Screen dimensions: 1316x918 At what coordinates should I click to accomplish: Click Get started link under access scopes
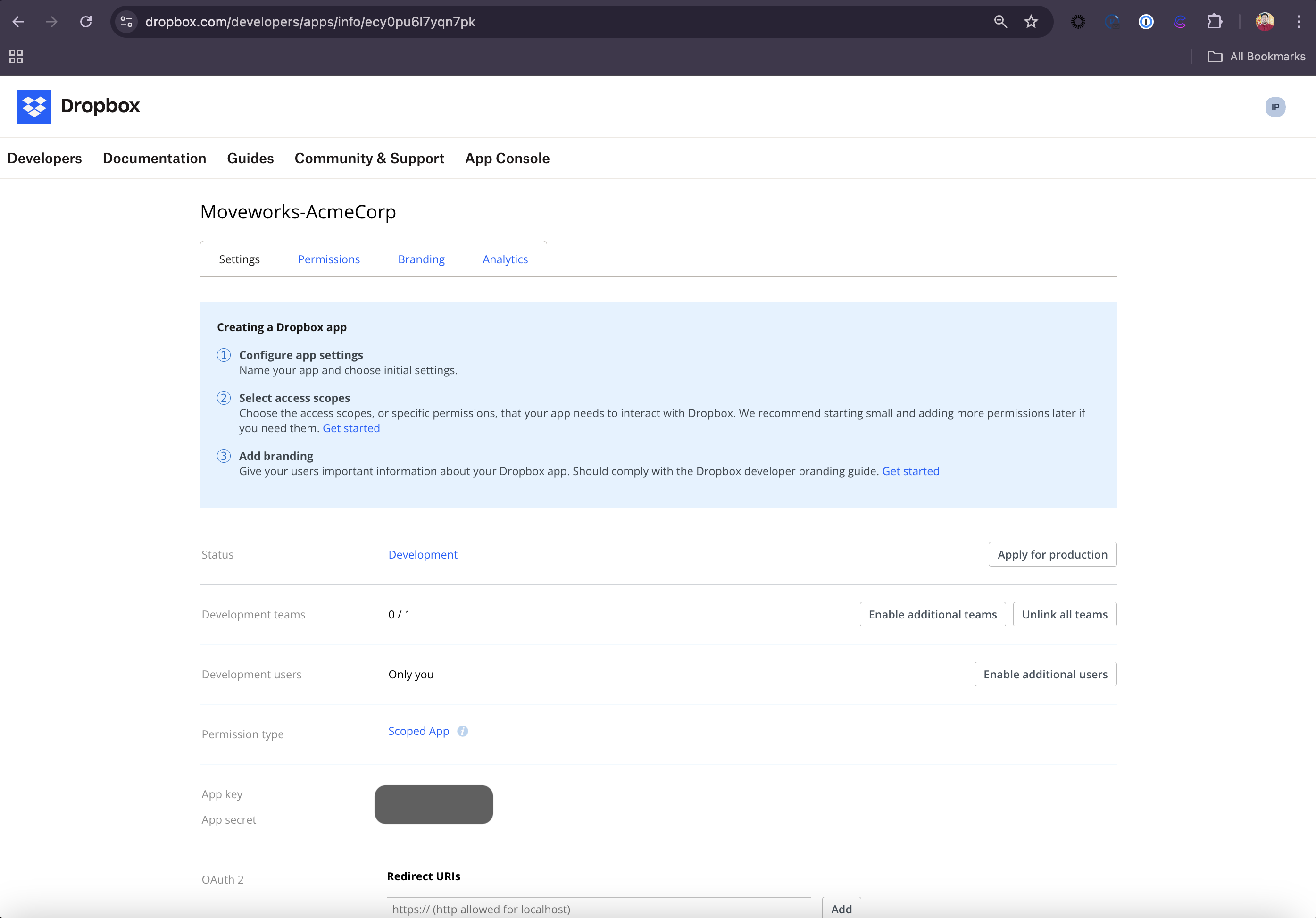click(x=351, y=428)
